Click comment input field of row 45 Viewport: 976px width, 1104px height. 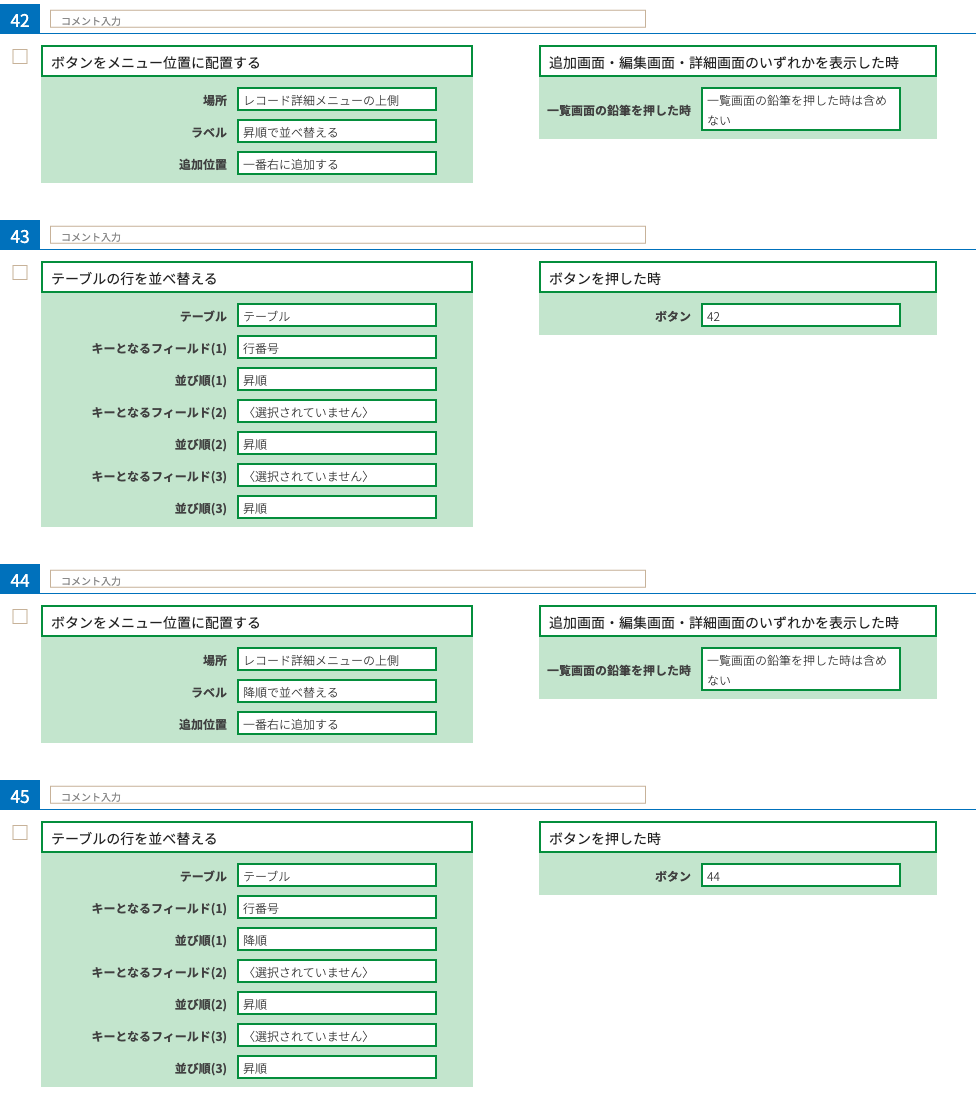coord(348,795)
